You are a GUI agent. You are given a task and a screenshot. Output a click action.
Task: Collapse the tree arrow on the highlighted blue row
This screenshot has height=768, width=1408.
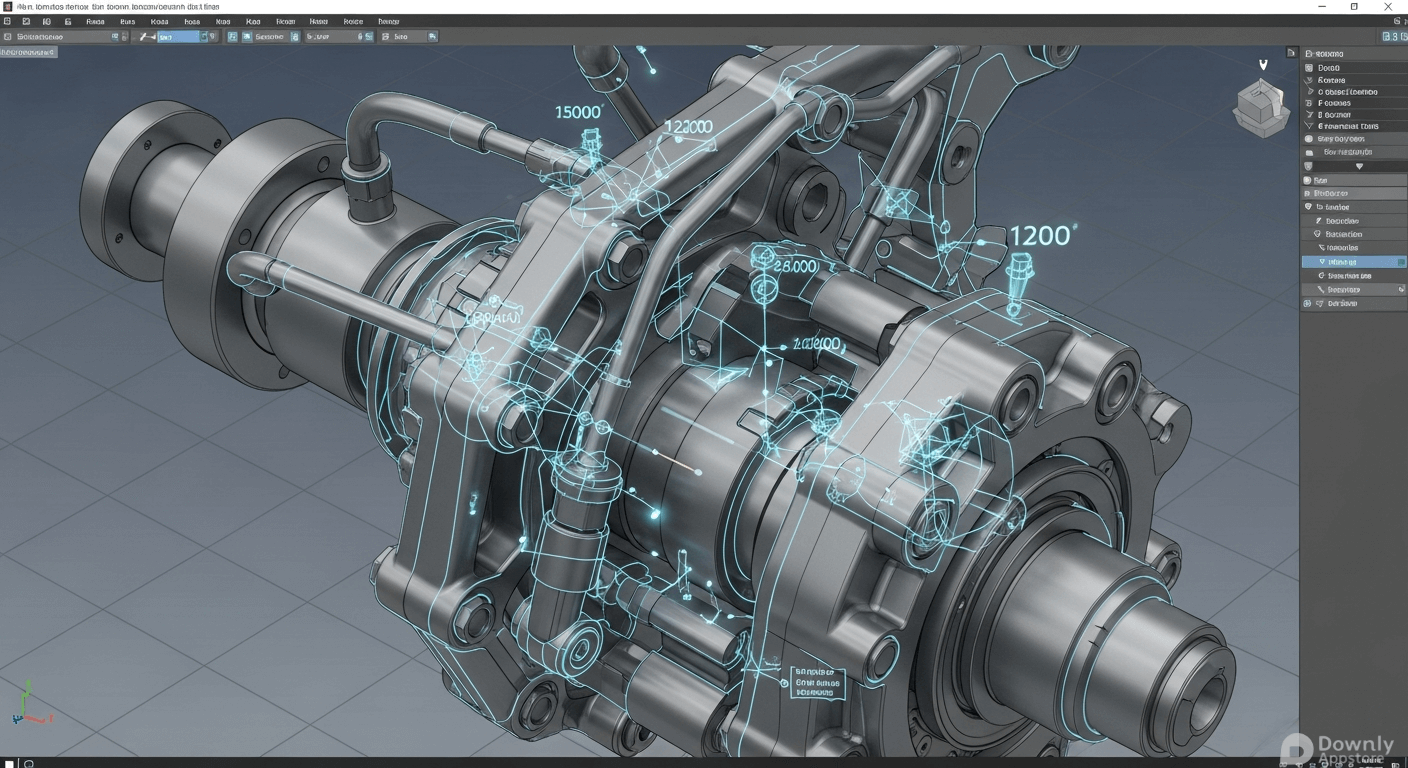pyautogui.click(x=1322, y=262)
